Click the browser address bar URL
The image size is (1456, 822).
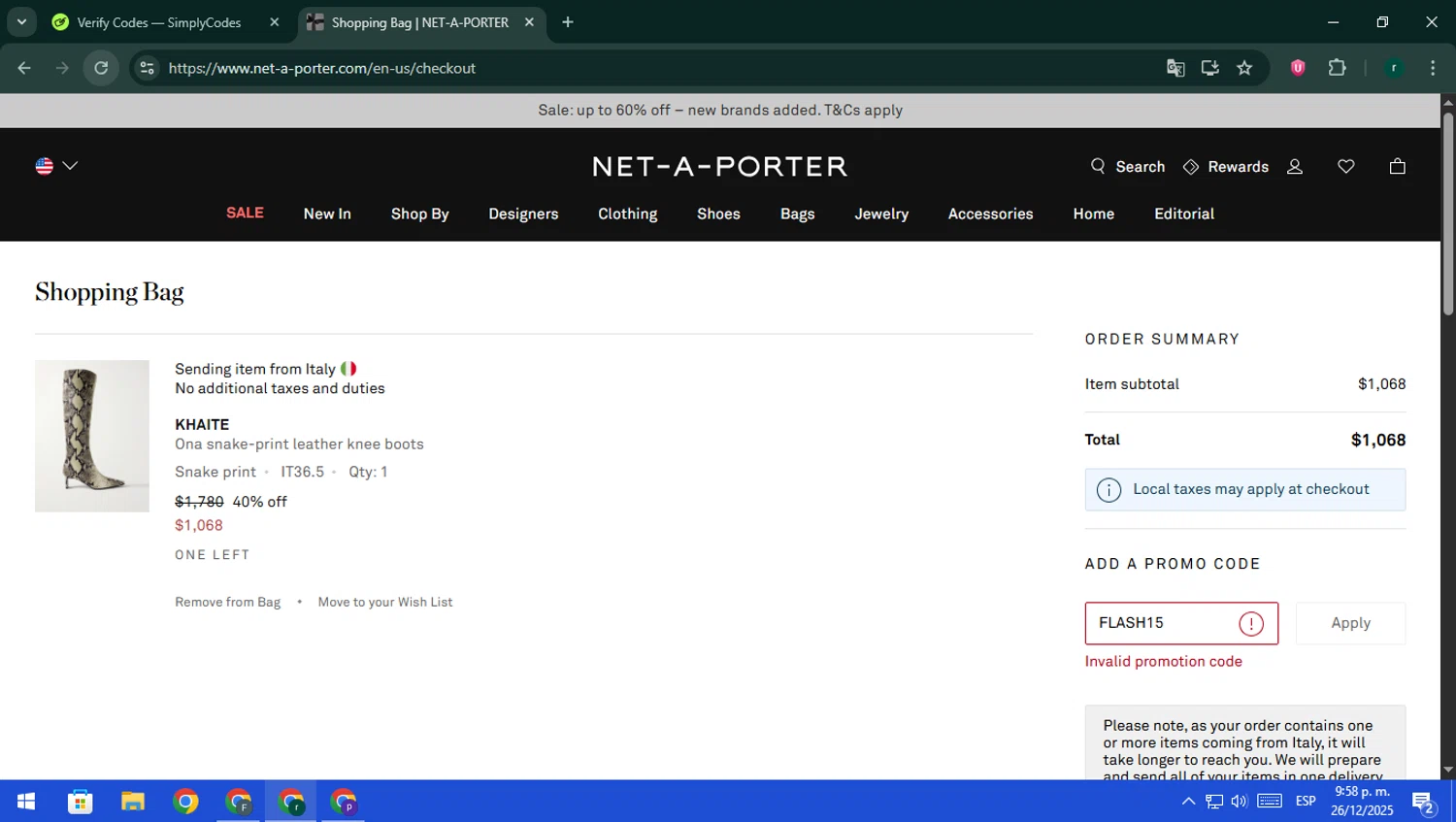coord(322,68)
